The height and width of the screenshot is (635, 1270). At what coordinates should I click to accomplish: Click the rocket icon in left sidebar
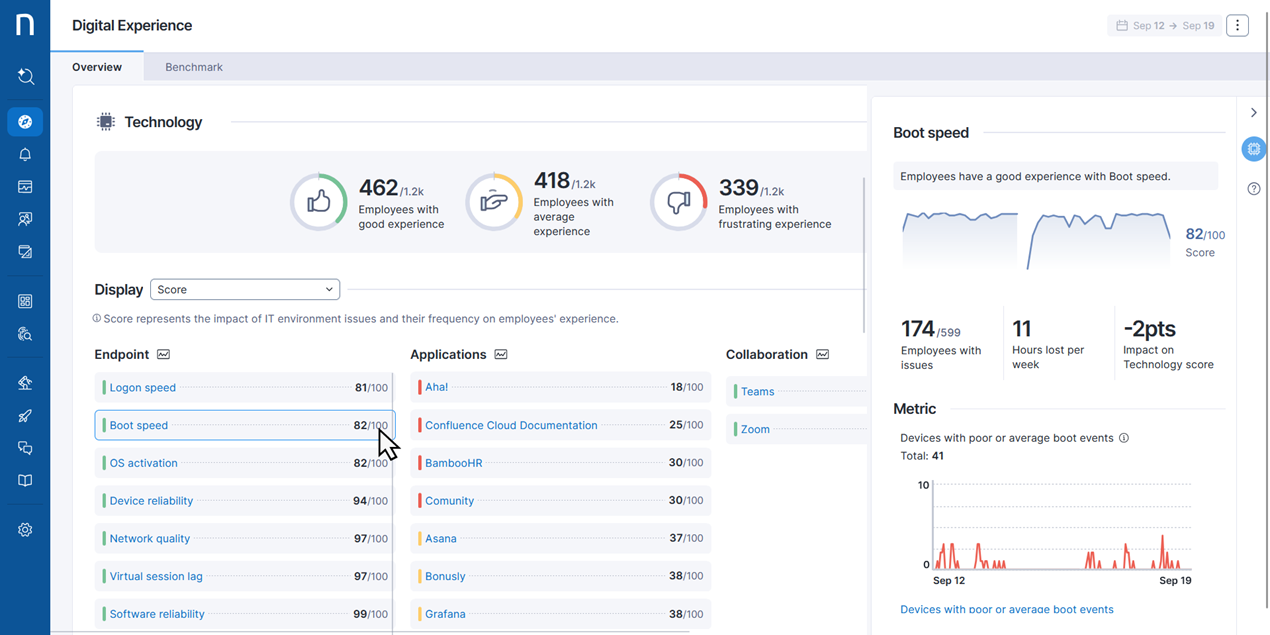[25, 416]
